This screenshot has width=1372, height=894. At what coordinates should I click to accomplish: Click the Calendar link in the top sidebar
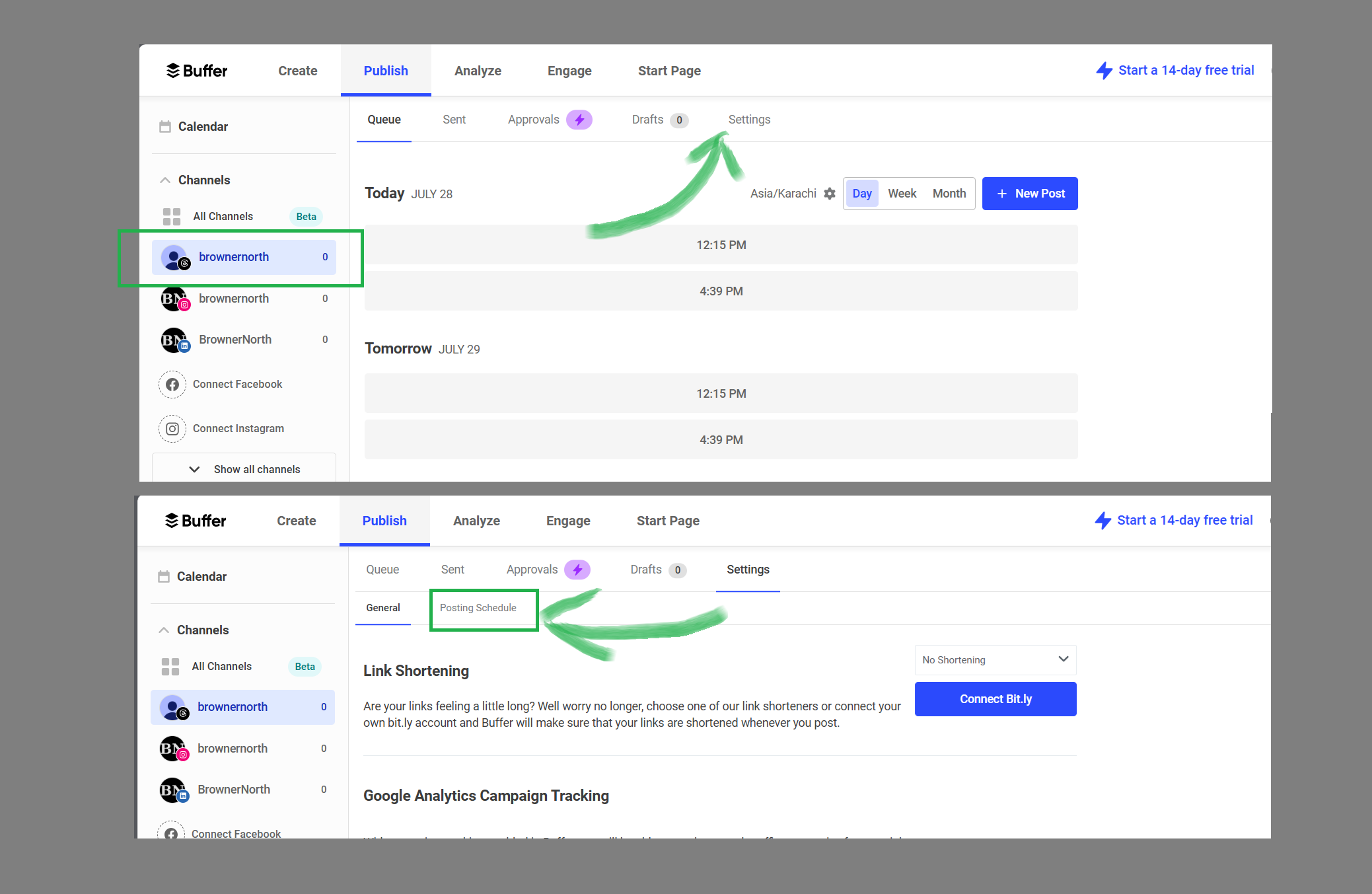tap(203, 127)
